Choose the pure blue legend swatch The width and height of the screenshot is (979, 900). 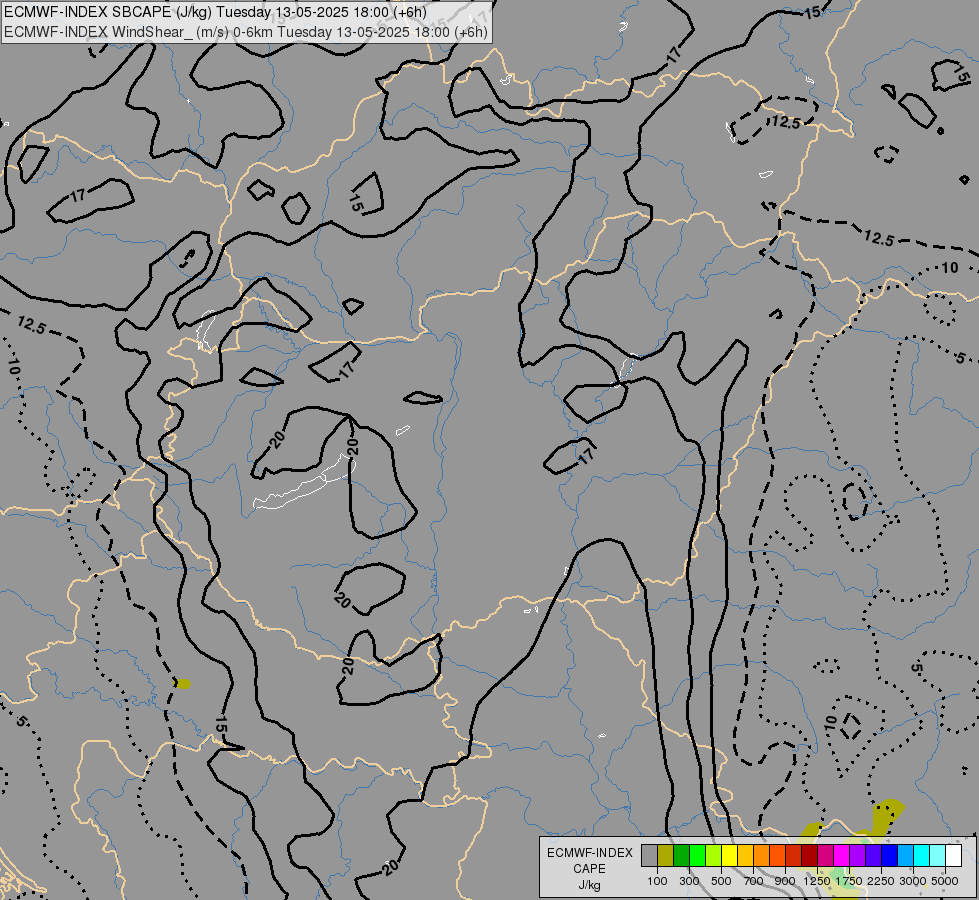890,856
